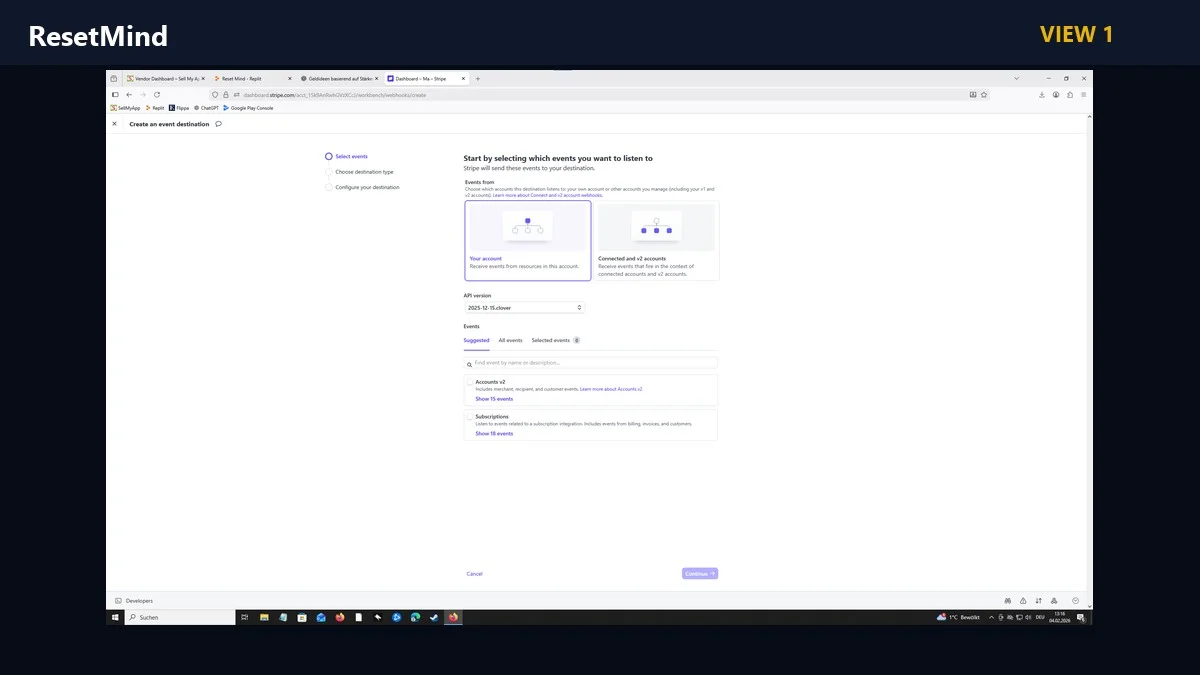Image resolution: width=1200 pixels, height=675 pixels.
Task: Open the Replit bookmark
Action: [x=155, y=107]
